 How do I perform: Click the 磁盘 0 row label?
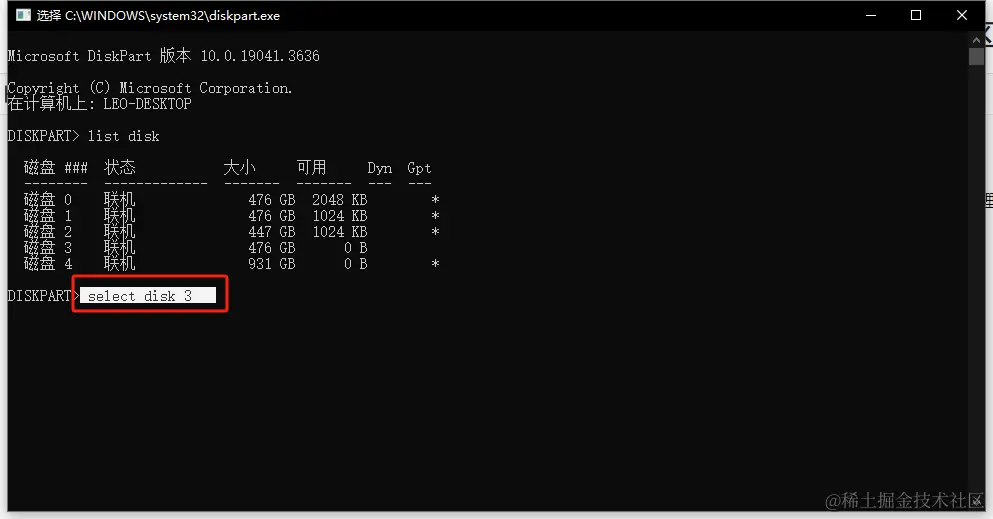point(48,199)
